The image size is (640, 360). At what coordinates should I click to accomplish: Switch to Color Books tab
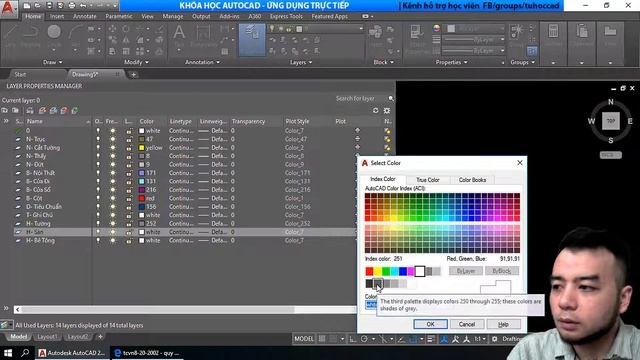coord(472,180)
